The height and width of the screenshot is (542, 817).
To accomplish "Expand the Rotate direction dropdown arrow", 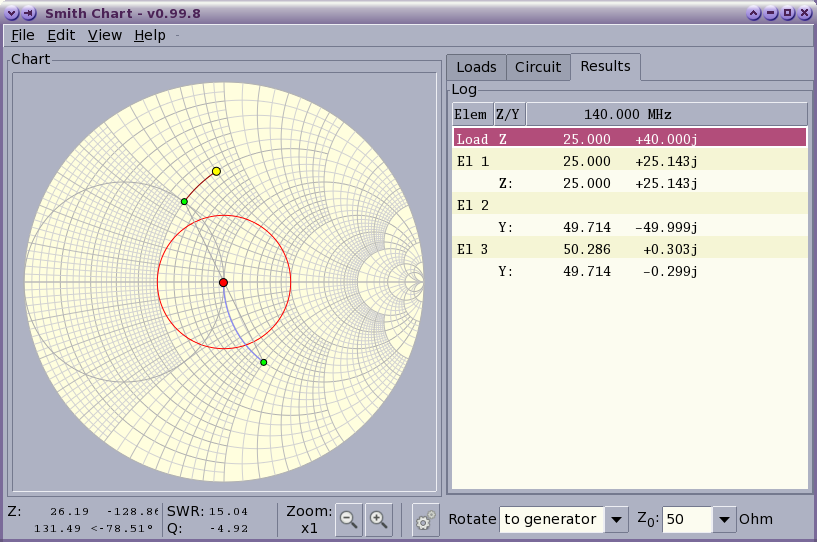I will coord(616,519).
